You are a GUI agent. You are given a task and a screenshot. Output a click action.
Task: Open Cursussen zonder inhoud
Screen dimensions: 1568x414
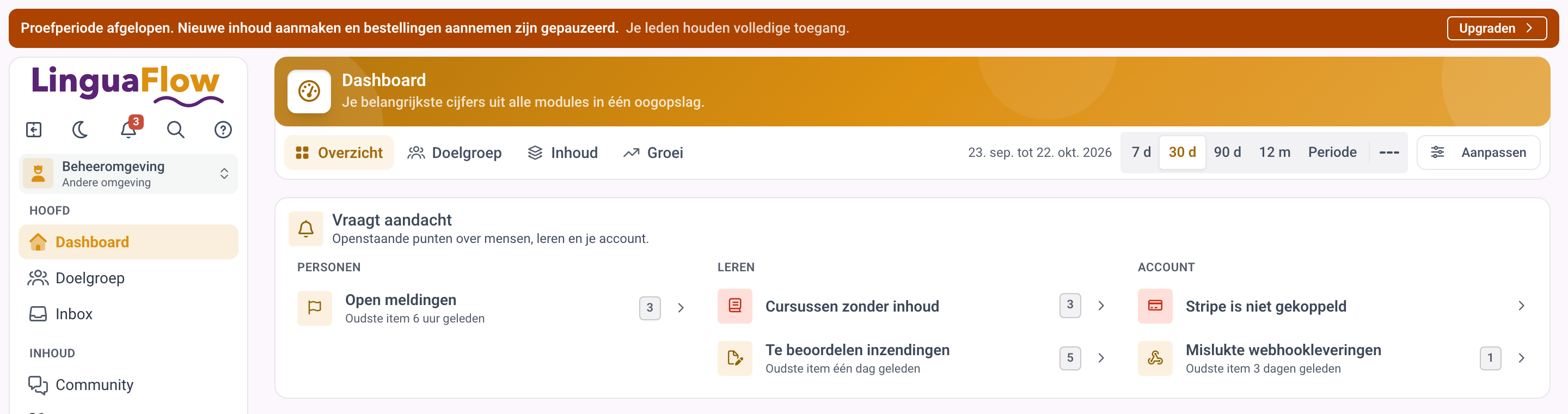(913, 306)
